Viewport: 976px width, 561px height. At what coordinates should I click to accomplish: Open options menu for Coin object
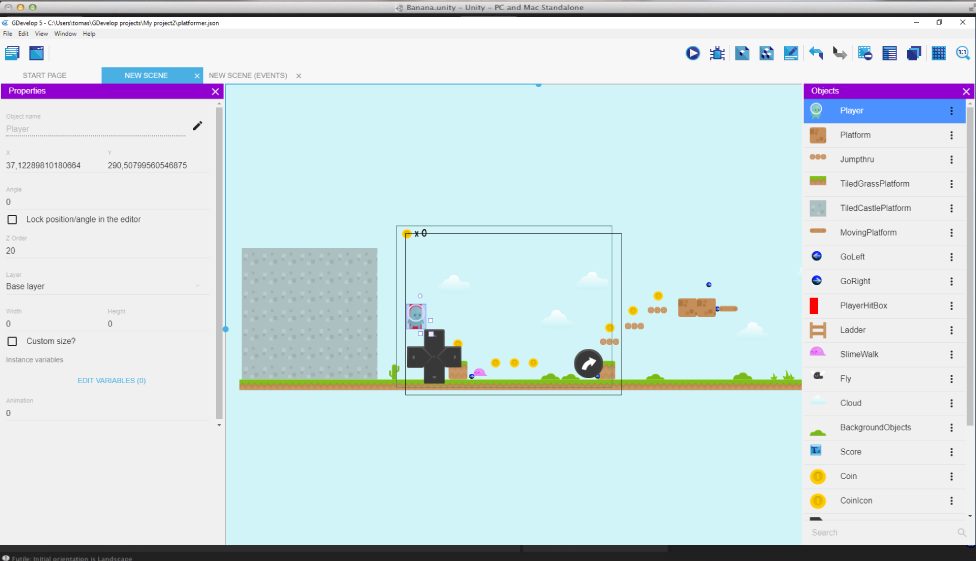(x=951, y=476)
